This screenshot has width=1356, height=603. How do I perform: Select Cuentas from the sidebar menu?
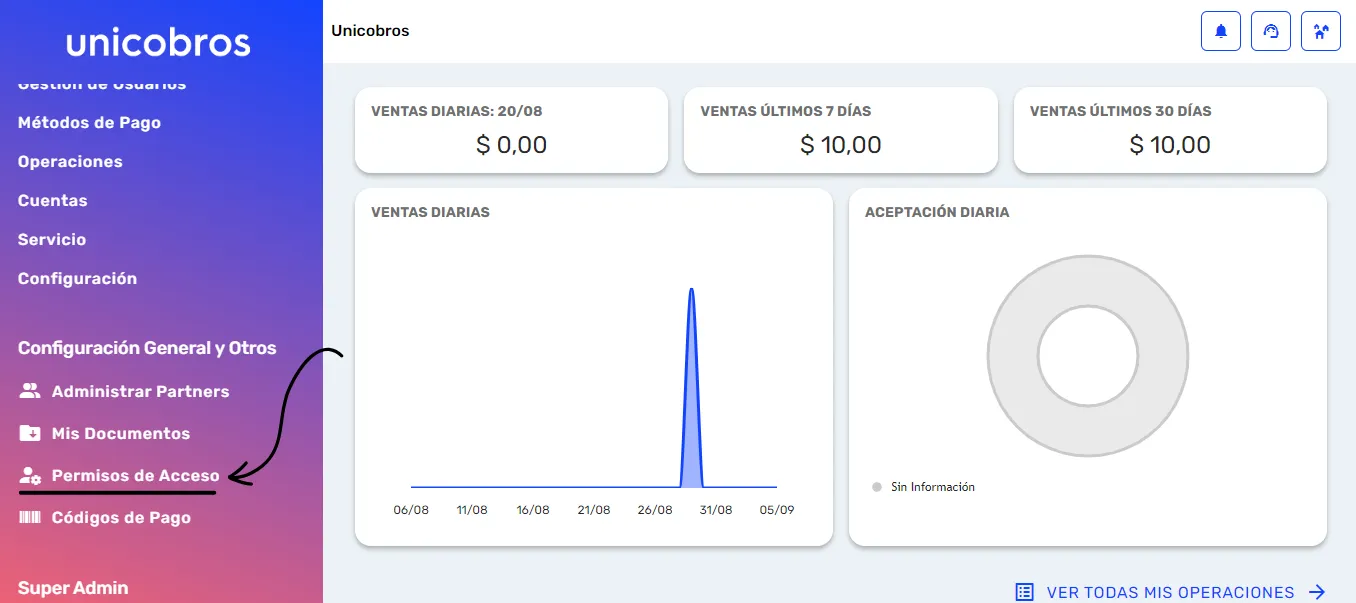click(52, 200)
